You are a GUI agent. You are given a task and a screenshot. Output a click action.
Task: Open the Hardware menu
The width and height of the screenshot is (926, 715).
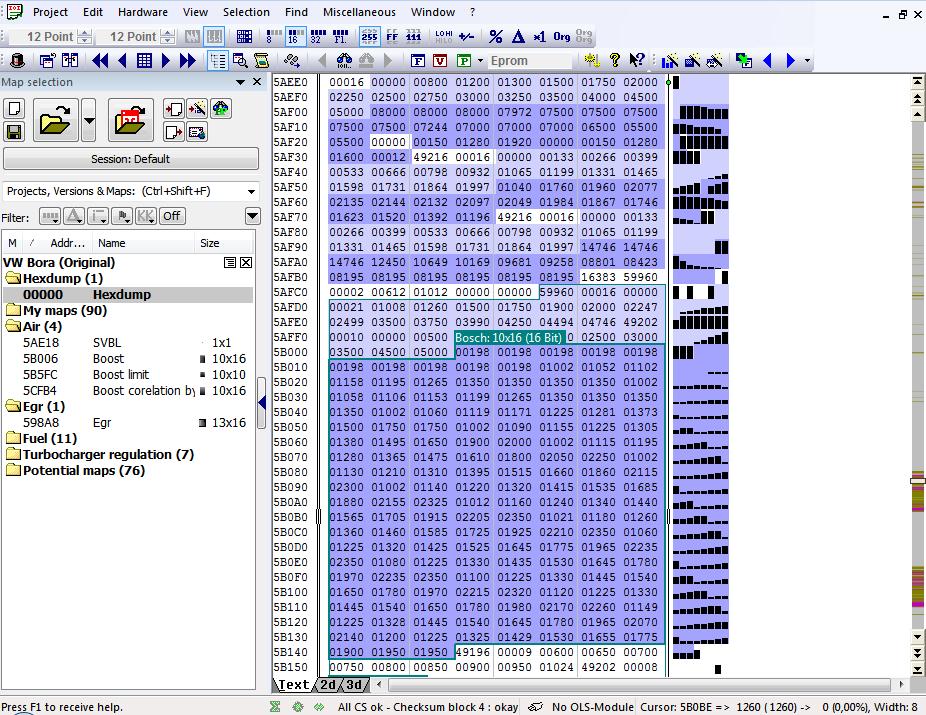click(x=142, y=12)
